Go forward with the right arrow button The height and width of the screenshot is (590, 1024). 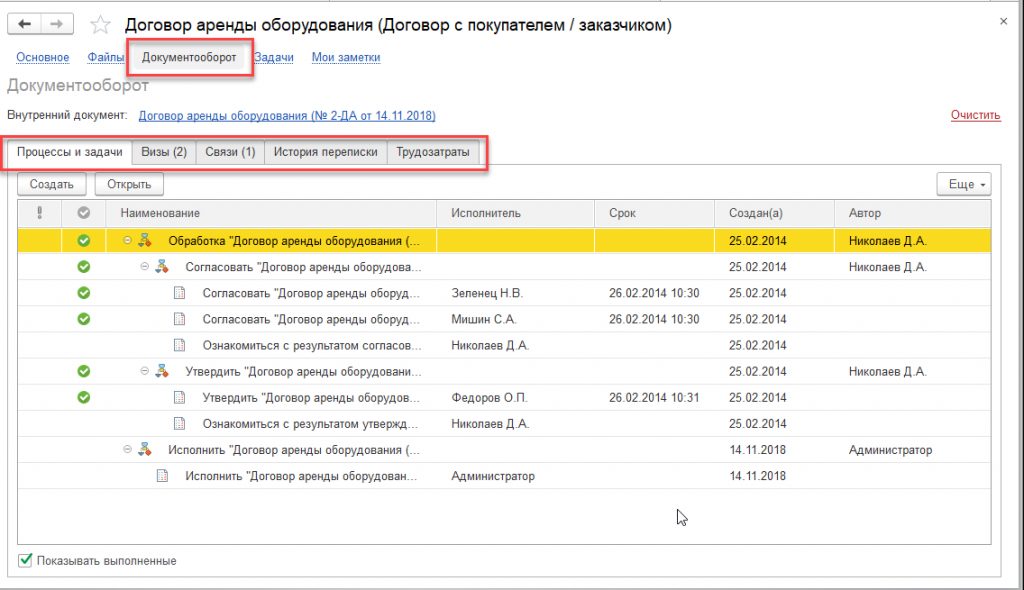click(57, 24)
